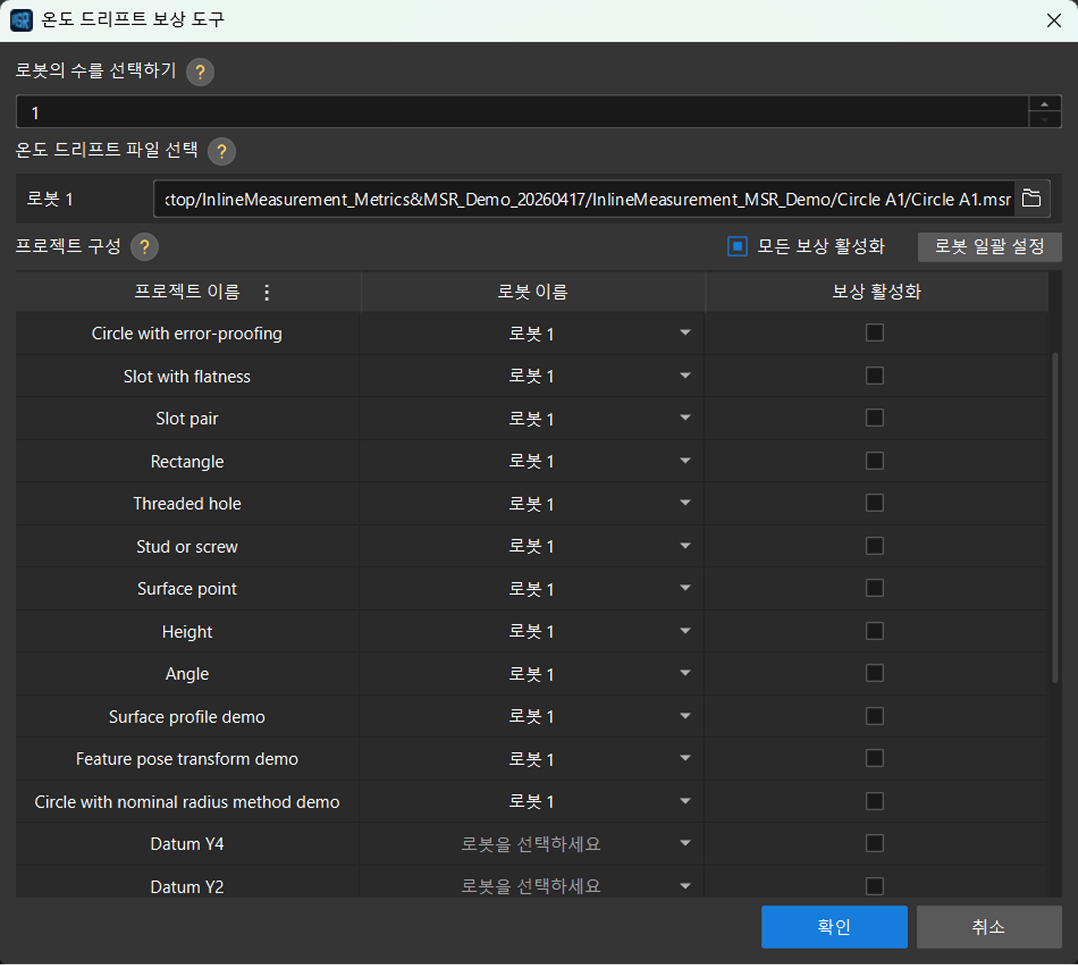Open 프로젝트 이름 column options menu
This screenshot has height=965, width=1078.
[x=267, y=292]
